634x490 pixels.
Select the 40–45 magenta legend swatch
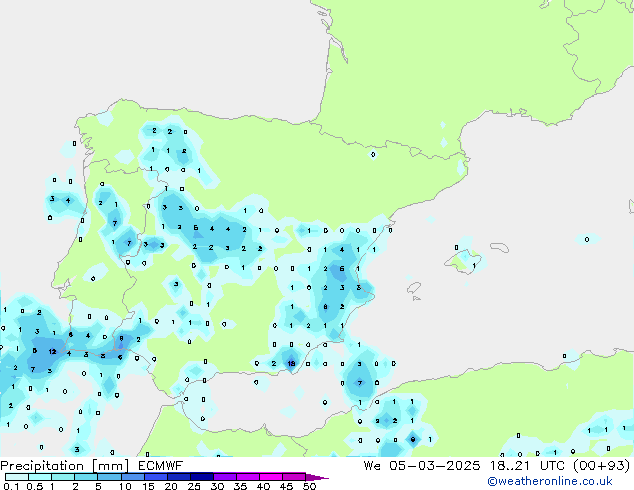tap(271, 477)
